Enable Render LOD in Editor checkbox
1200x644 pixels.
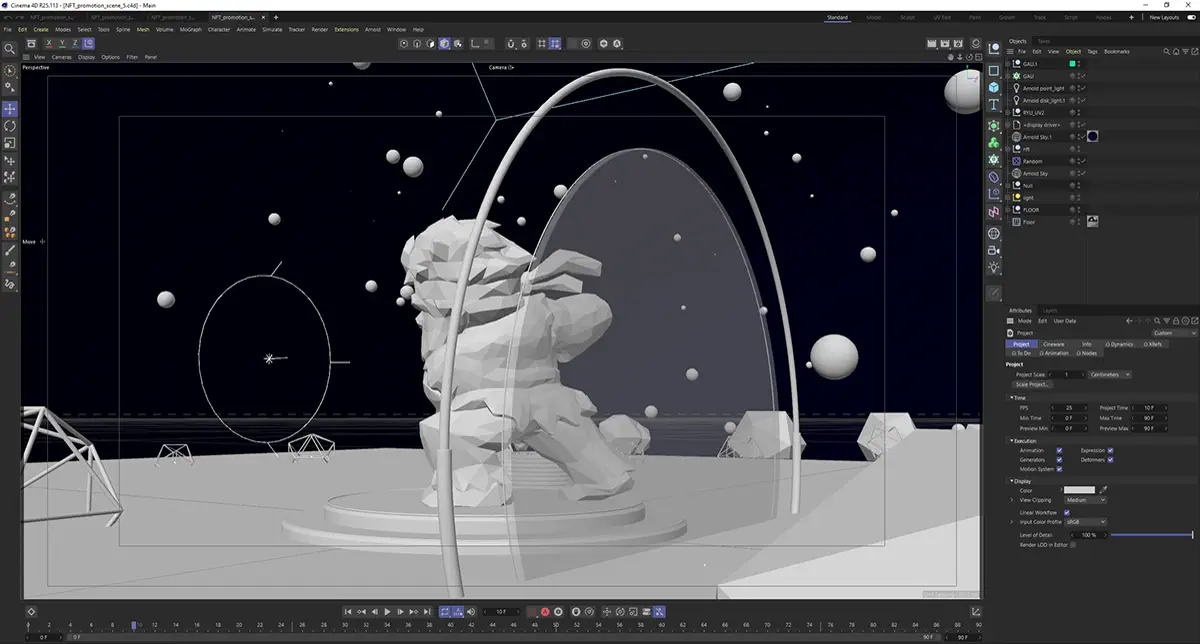tap(1074, 545)
